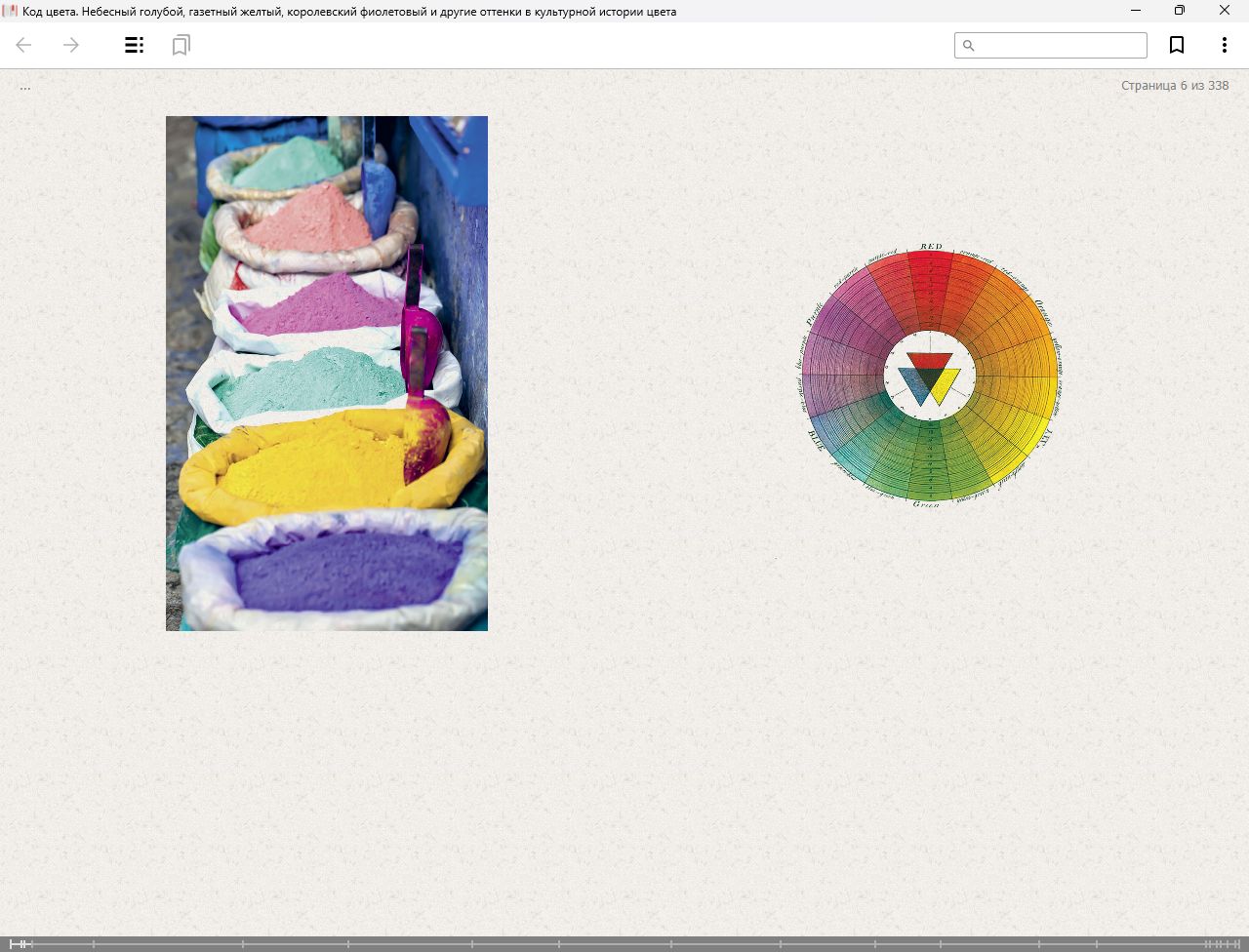Image resolution: width=1249 pixels, height=952 pixels.
Task: Click the back navigation arrow
Action: [24, 45]
